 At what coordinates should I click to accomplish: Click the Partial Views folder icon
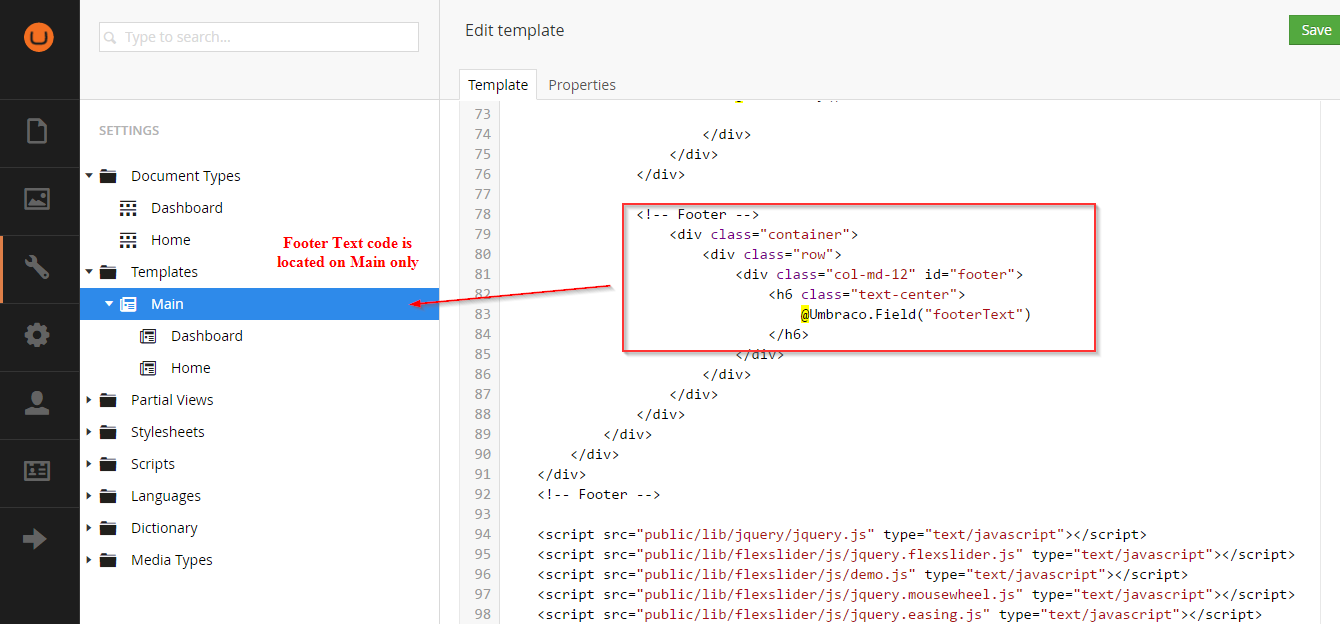108,400
